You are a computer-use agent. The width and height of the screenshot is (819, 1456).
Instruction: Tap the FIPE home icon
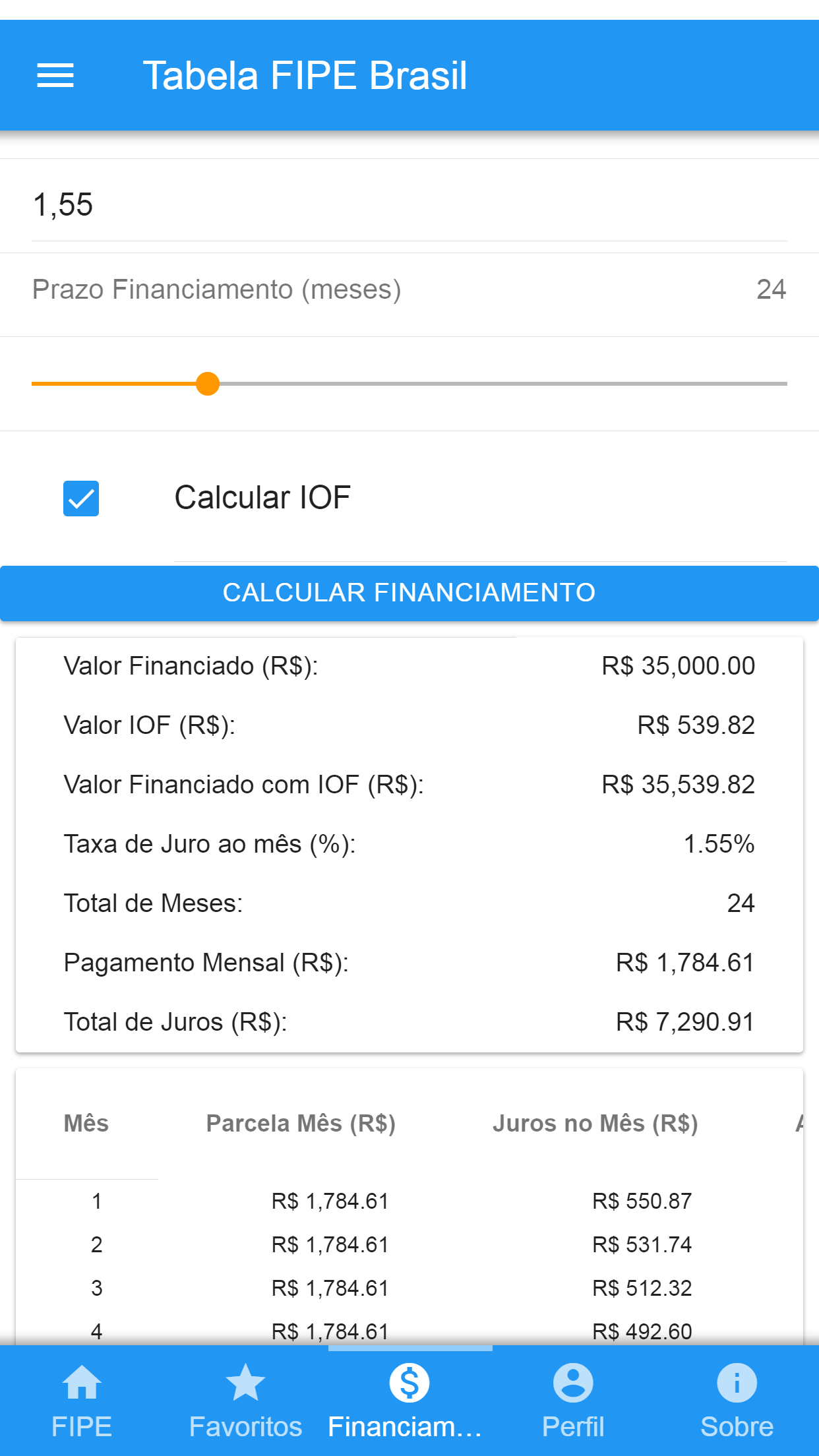(x=82, y=1381)
